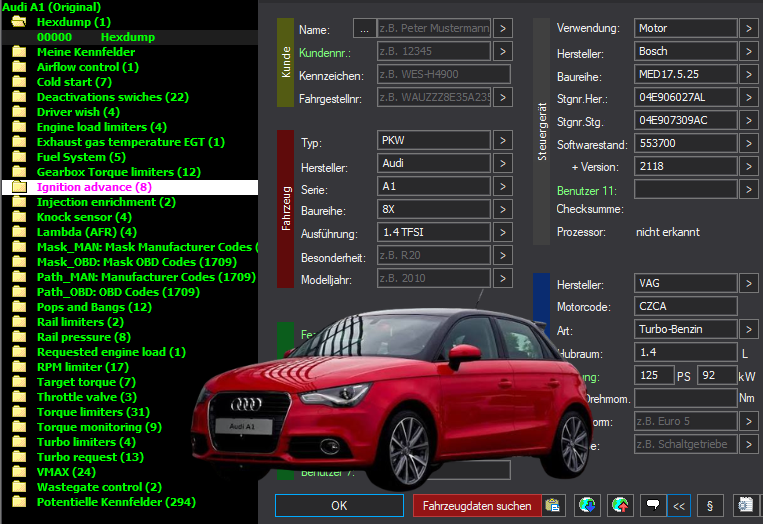Click the document list icon after the § button
763x524 pixels.
[x=745, y=506]
